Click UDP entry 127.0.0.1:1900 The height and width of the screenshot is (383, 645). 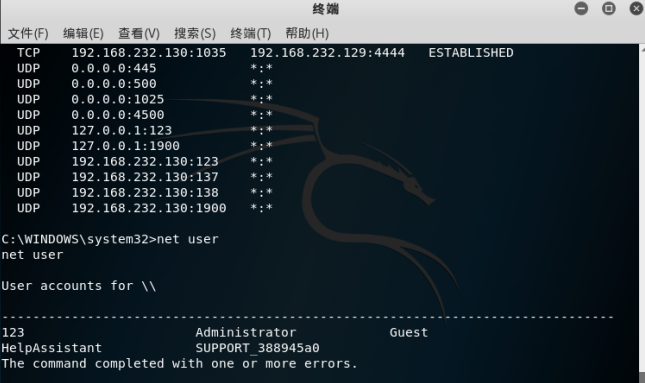[x=125, y=146]
